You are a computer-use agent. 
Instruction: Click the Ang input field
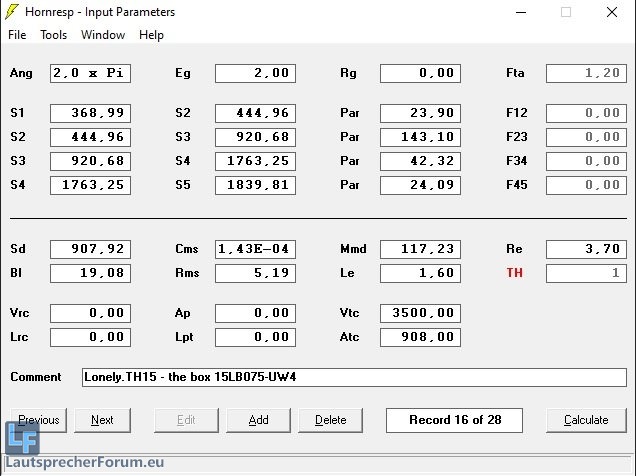(x=90, y=73)
